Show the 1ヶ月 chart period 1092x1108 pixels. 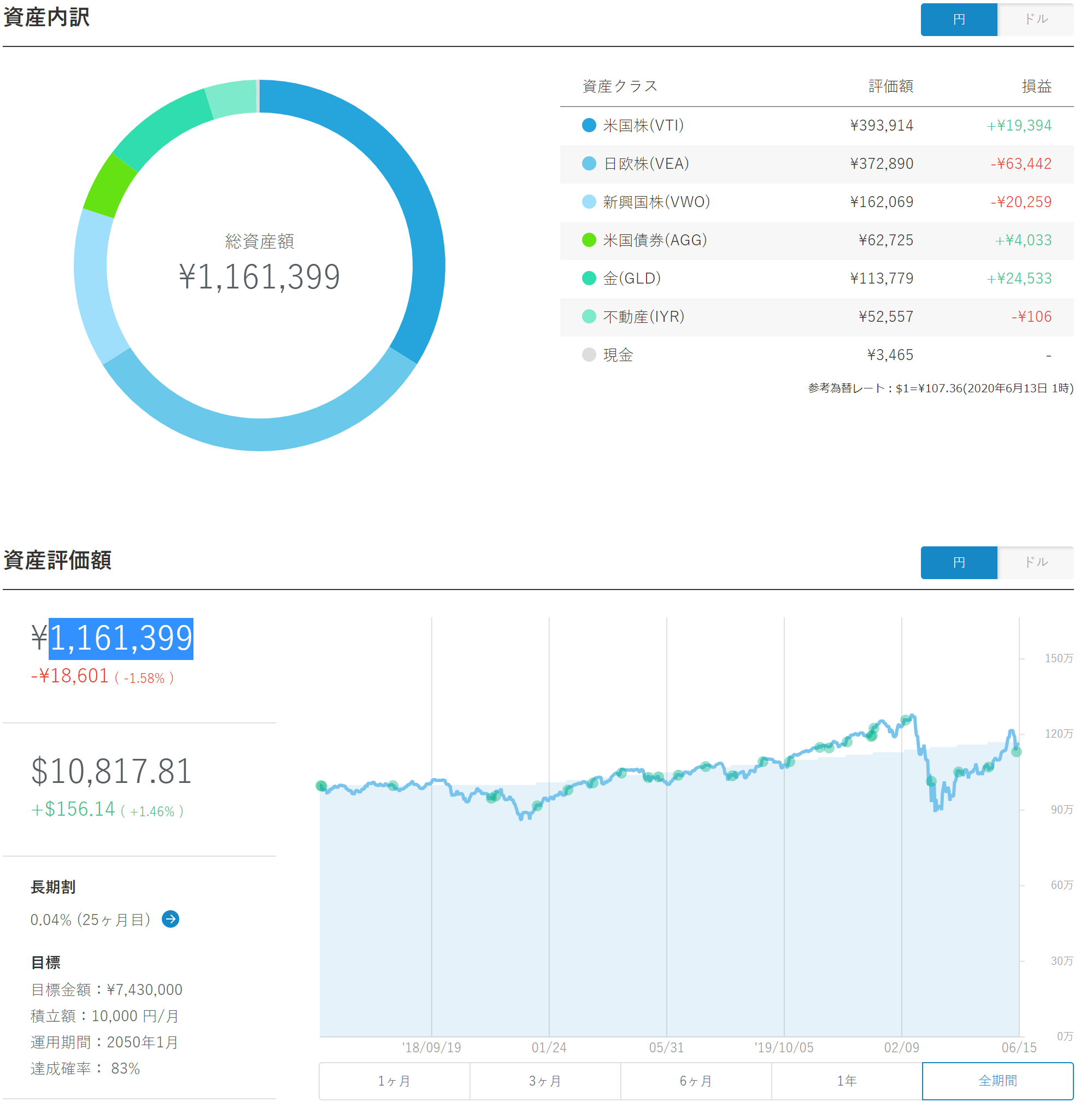click(x=394, y=1081)
